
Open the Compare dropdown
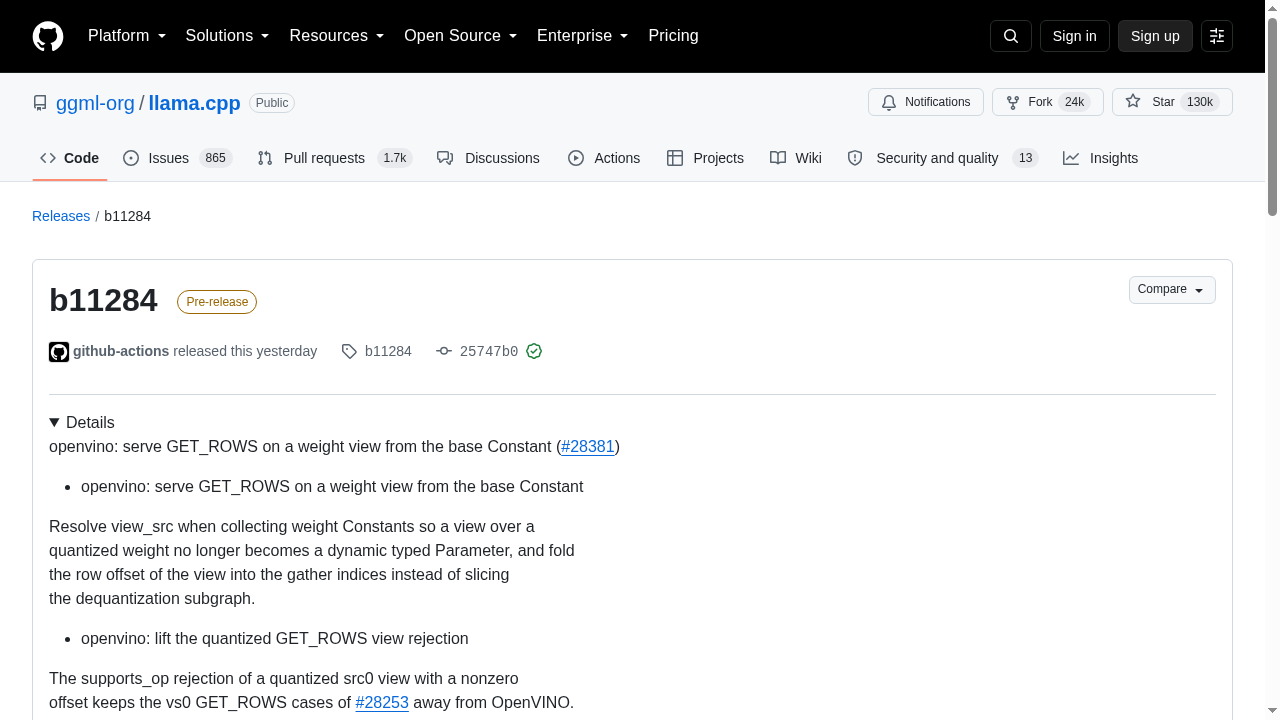1172,290
